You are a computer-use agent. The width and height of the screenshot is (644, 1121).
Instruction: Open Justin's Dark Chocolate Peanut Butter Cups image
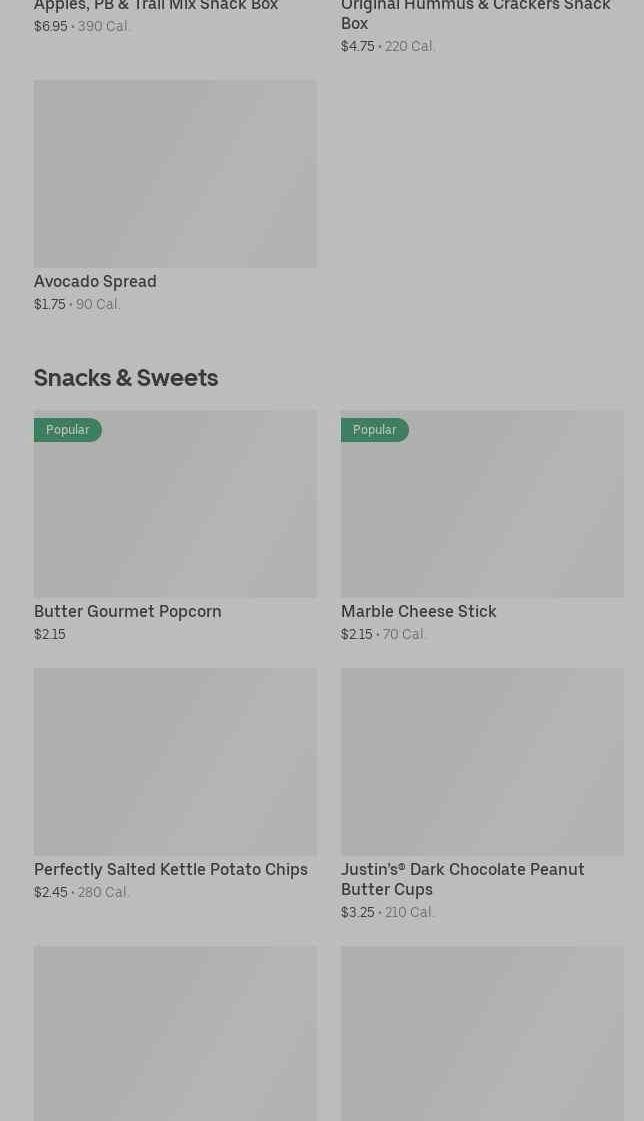[x=482, y=761]
